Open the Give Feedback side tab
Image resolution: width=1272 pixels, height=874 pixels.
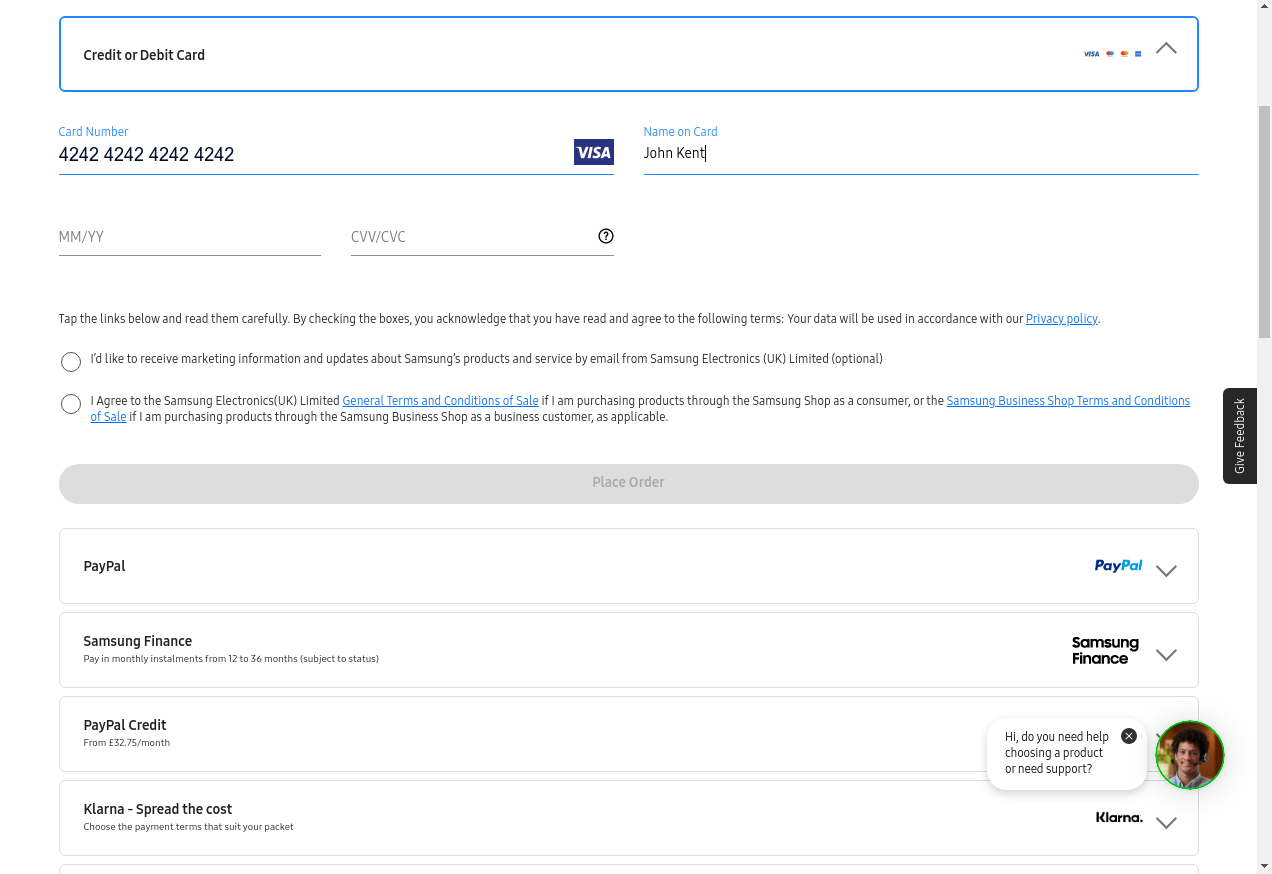1240,436
